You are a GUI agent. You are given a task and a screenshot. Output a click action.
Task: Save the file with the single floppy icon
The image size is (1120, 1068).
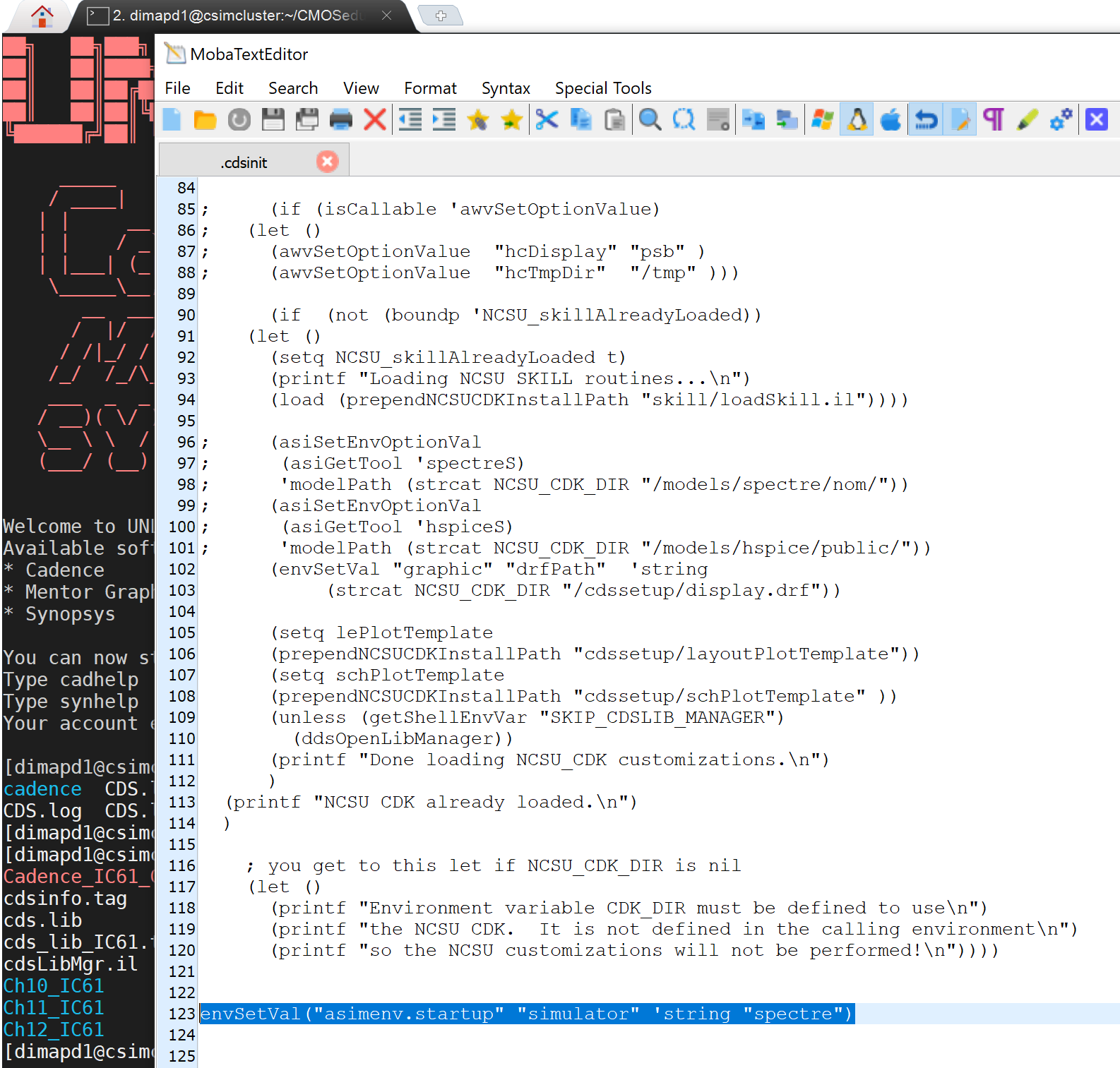click(x=273, y=120)
